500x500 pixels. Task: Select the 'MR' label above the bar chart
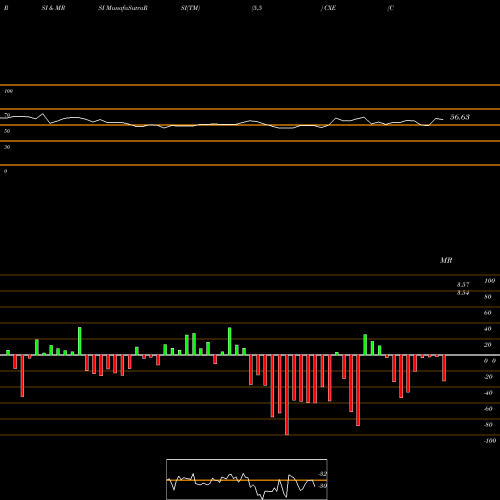coord(446,260)
